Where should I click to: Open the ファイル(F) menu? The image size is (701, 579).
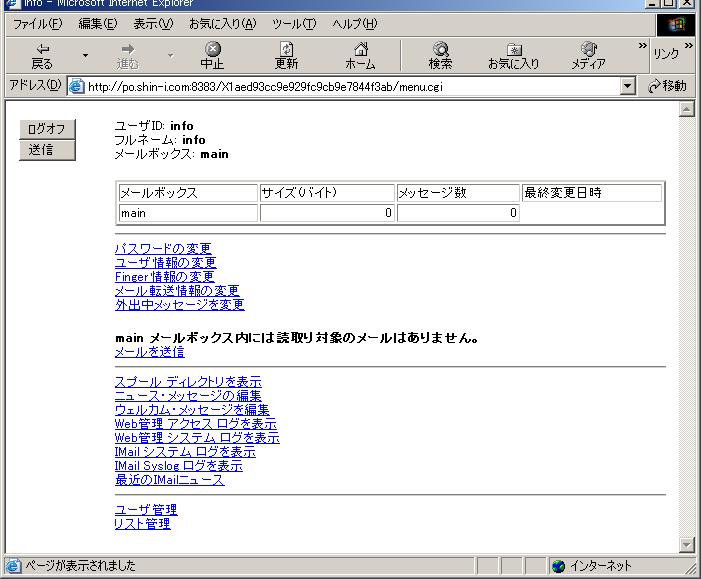coord(37,24)
